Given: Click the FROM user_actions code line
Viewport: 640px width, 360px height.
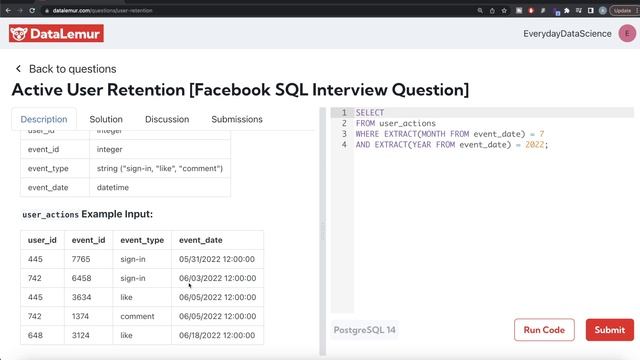Looking at the screenshot, I should click(396, 123).
